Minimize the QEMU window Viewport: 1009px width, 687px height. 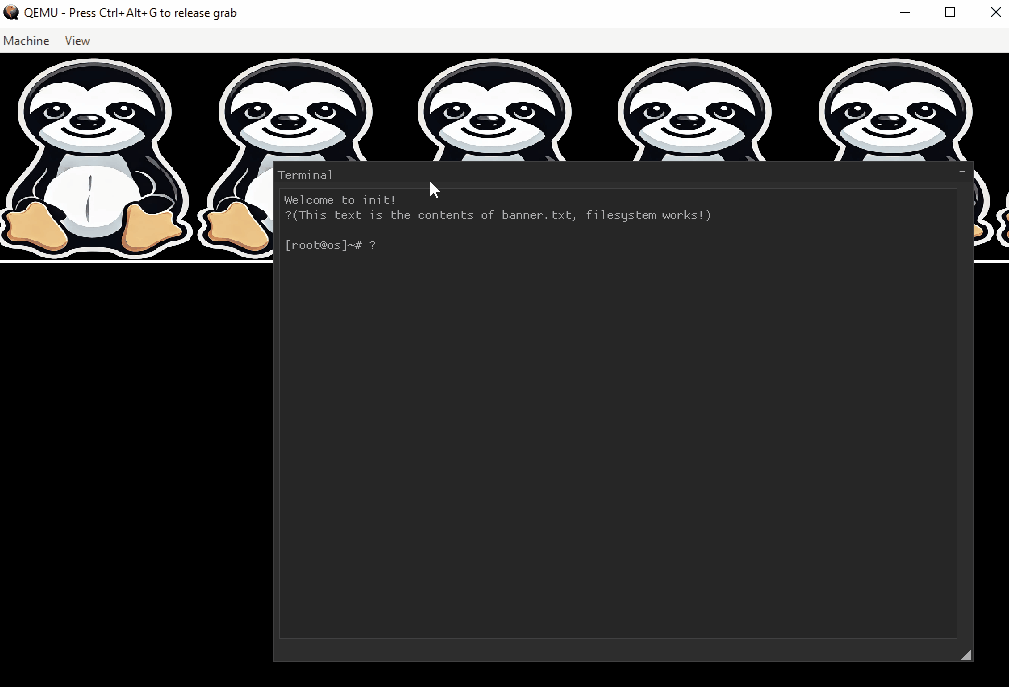coord(905,12)
